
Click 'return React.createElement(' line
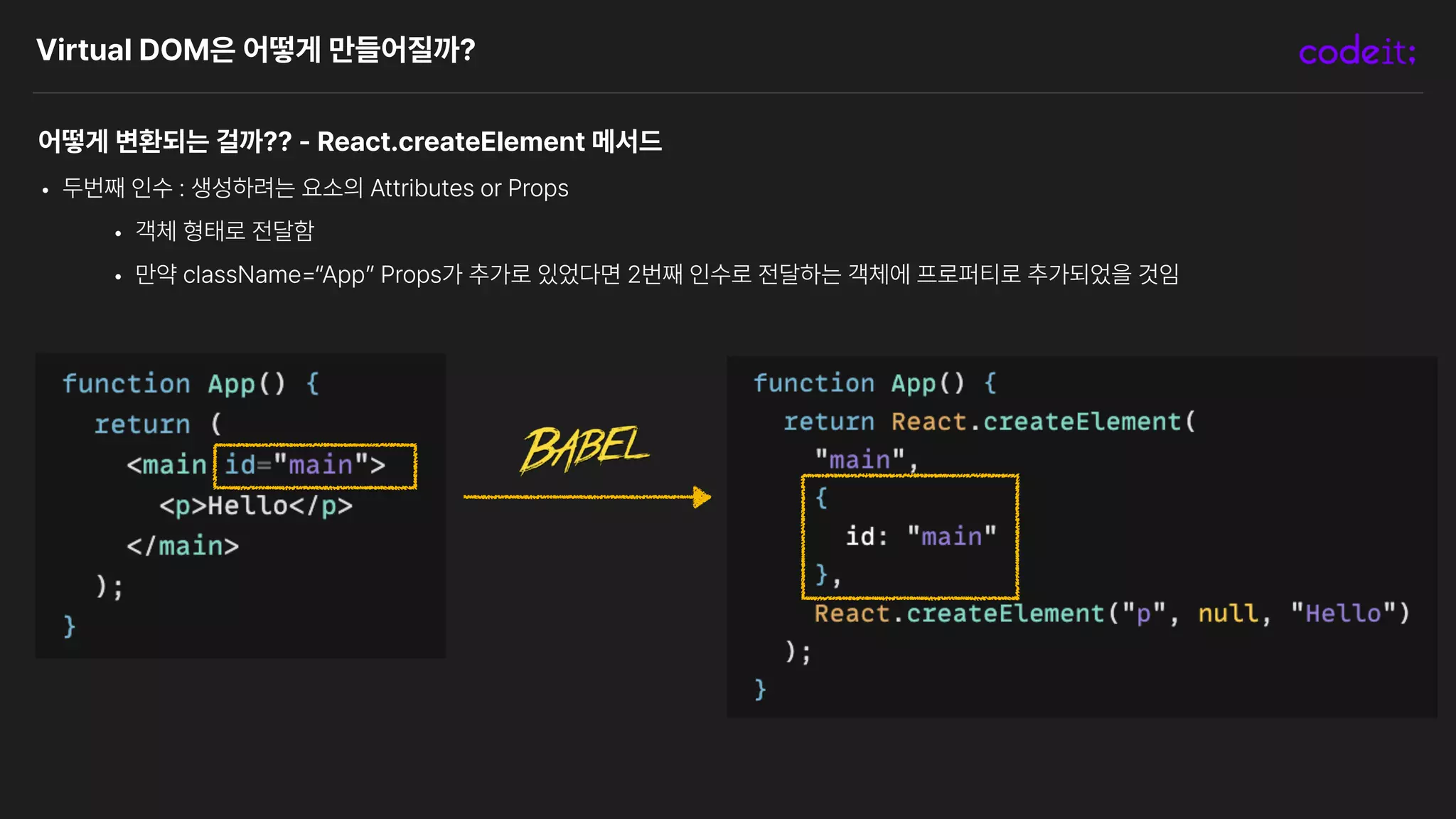990,422
